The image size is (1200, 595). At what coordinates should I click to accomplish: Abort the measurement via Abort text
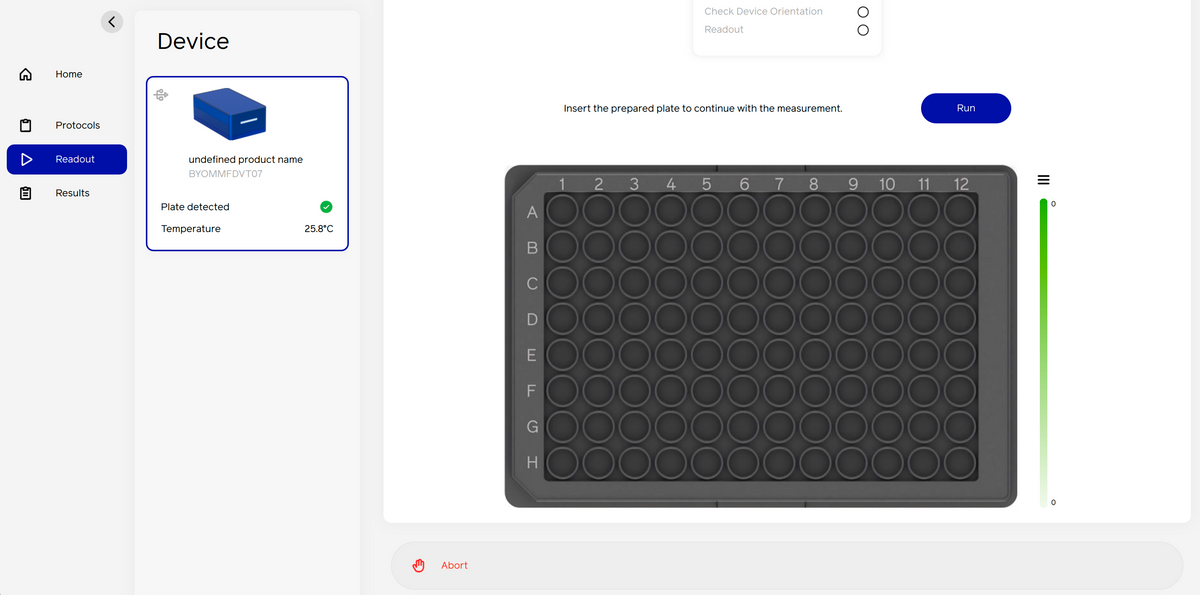(455, 566)
